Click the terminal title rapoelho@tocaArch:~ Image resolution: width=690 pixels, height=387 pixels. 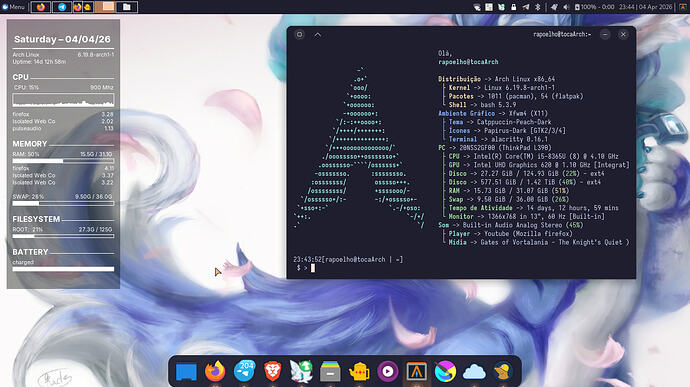[562, 34]
